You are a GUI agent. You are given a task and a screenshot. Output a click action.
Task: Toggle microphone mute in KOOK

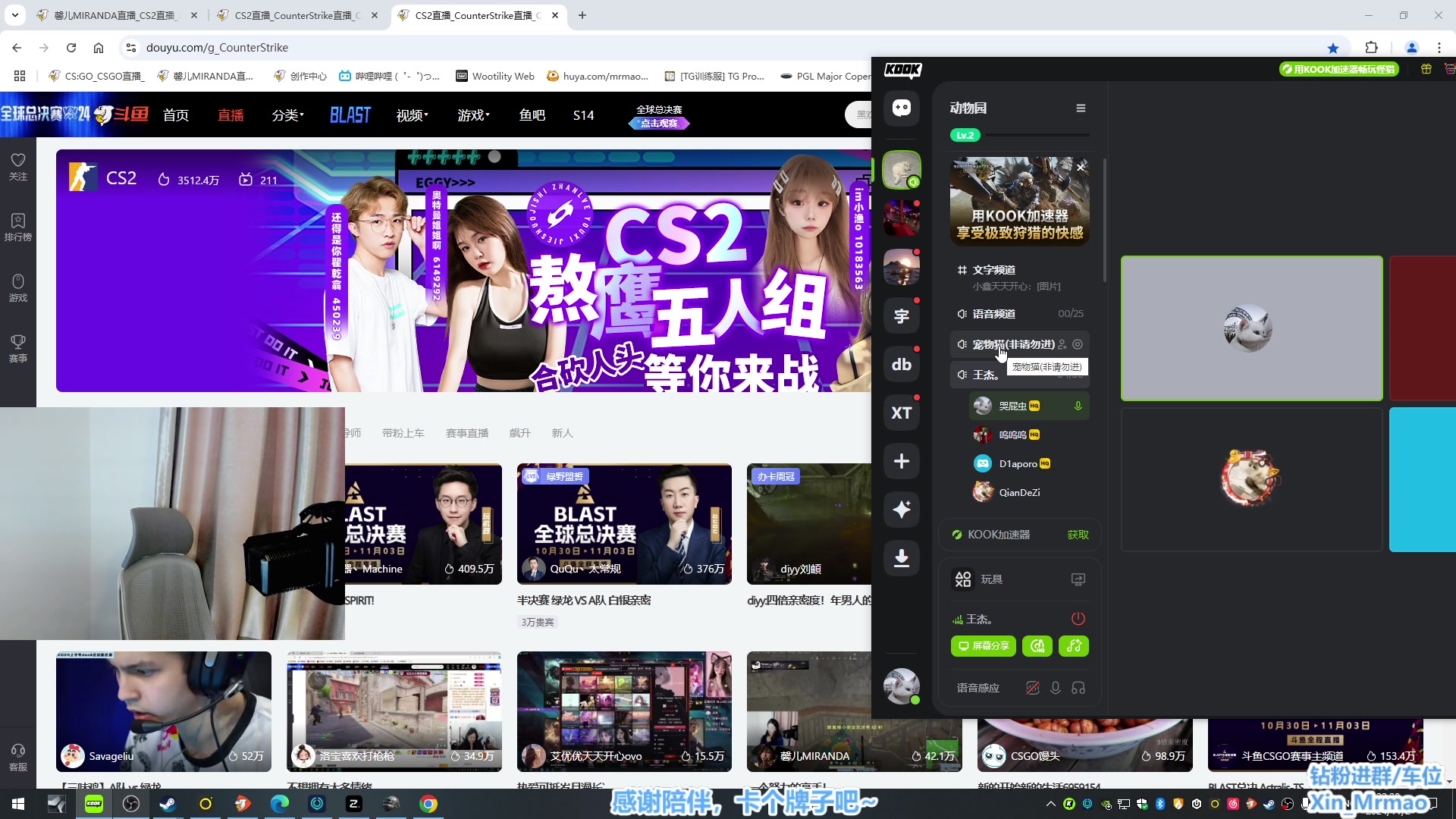(1055, 688)
